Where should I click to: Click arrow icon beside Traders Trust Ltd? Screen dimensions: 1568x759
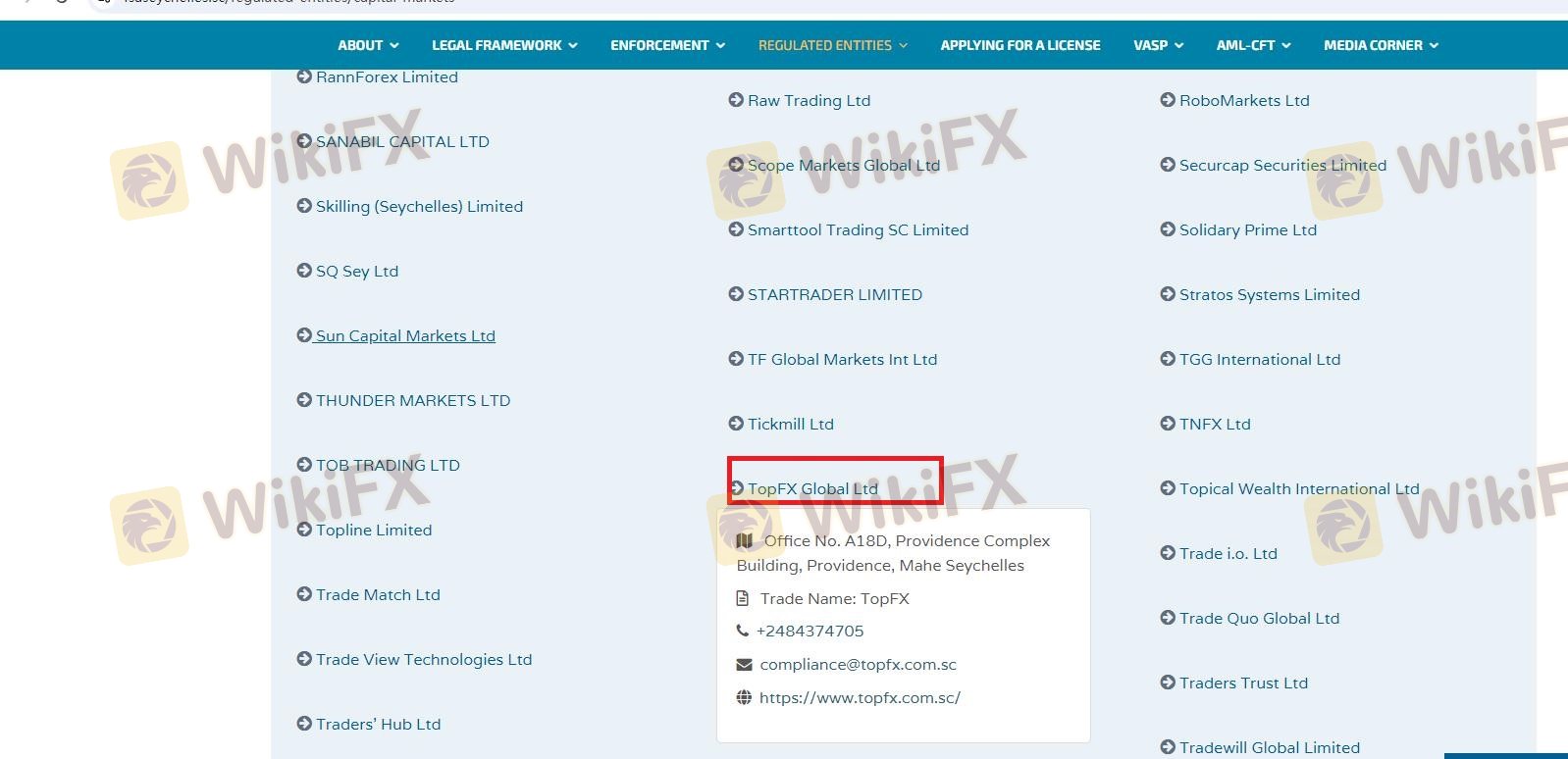1168,683
